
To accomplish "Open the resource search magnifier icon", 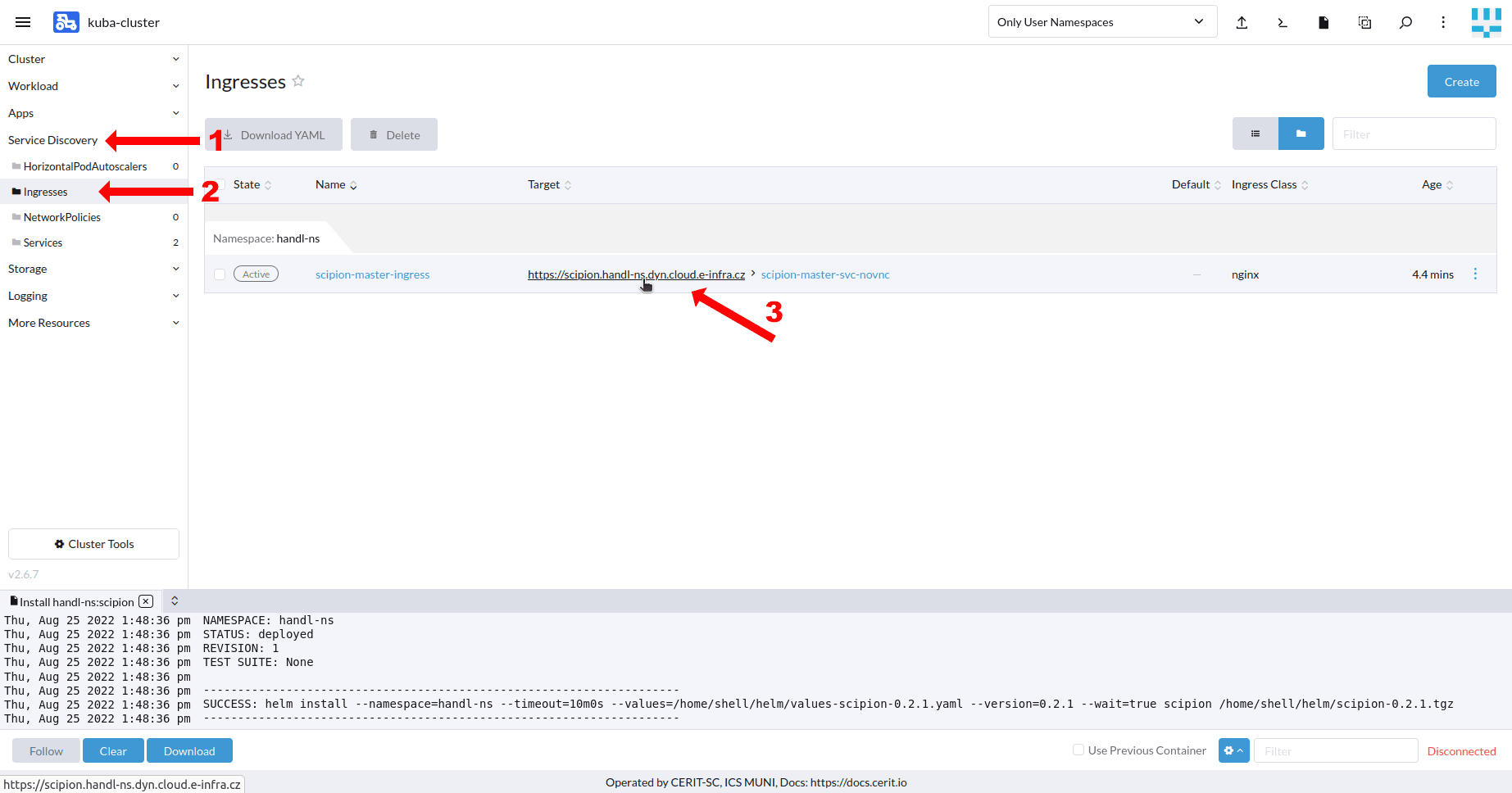I will click(1405, 22).
